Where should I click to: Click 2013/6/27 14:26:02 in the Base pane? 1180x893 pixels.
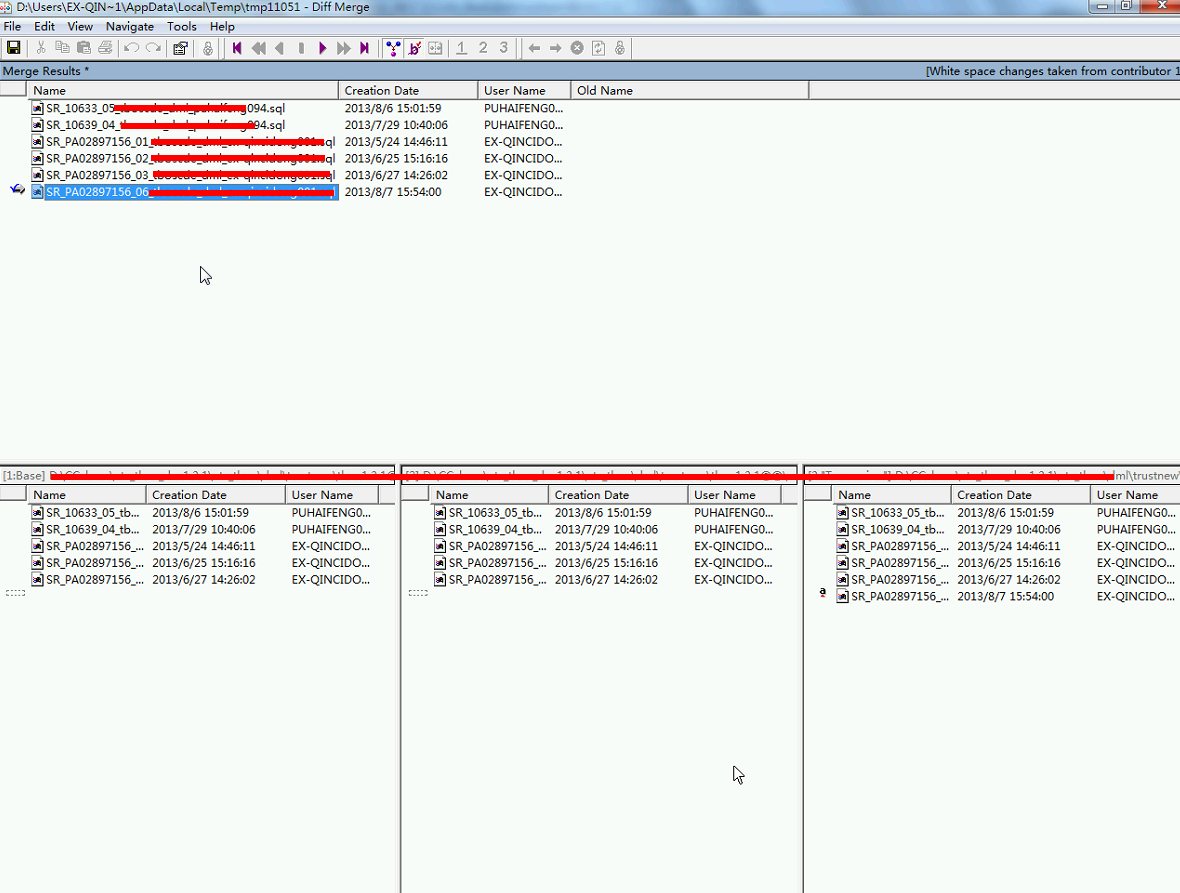(x=204, y=580)
